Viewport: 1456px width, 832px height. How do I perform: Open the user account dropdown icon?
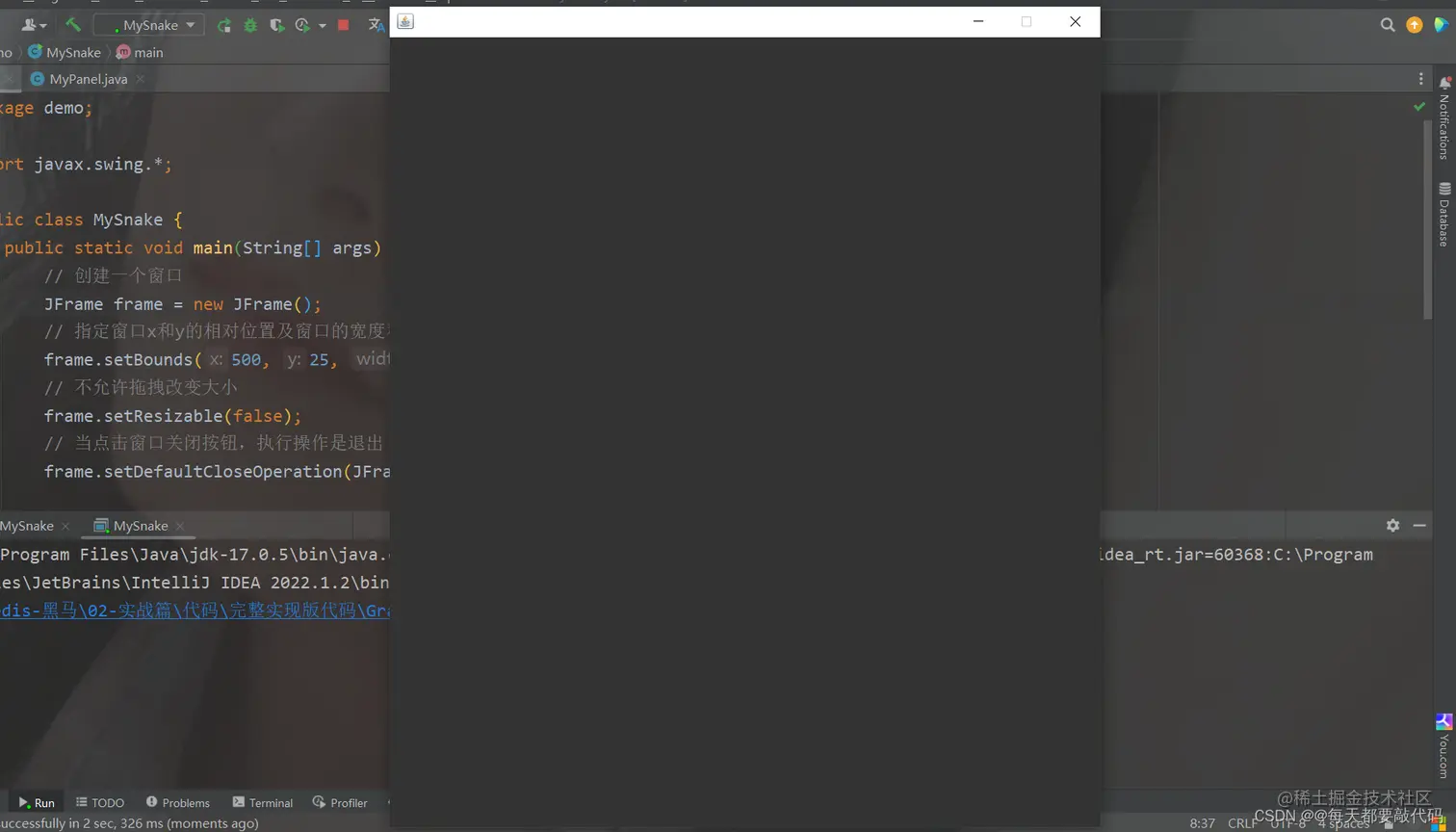pos(34,25)
